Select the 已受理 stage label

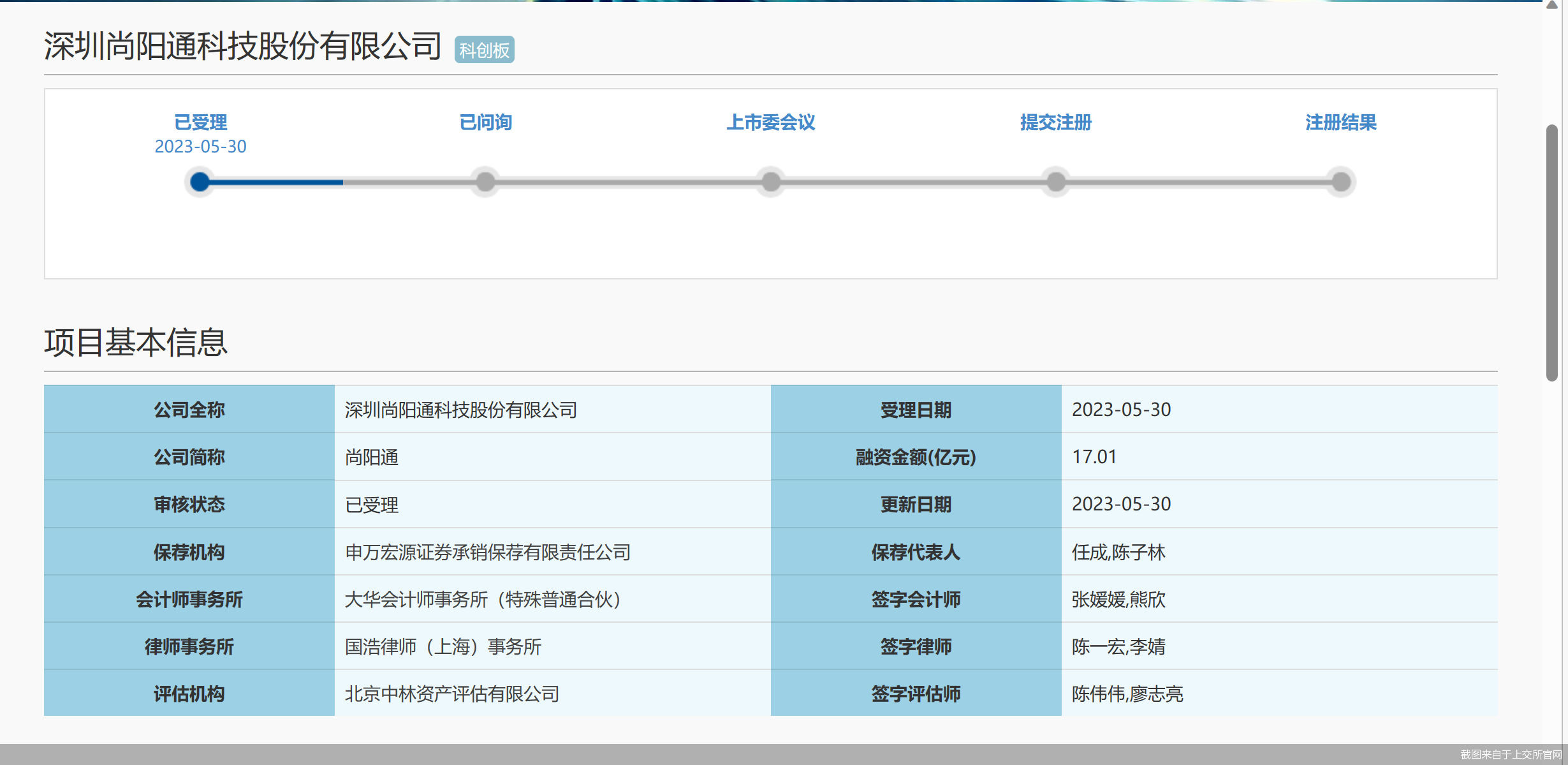pos(200,122)
